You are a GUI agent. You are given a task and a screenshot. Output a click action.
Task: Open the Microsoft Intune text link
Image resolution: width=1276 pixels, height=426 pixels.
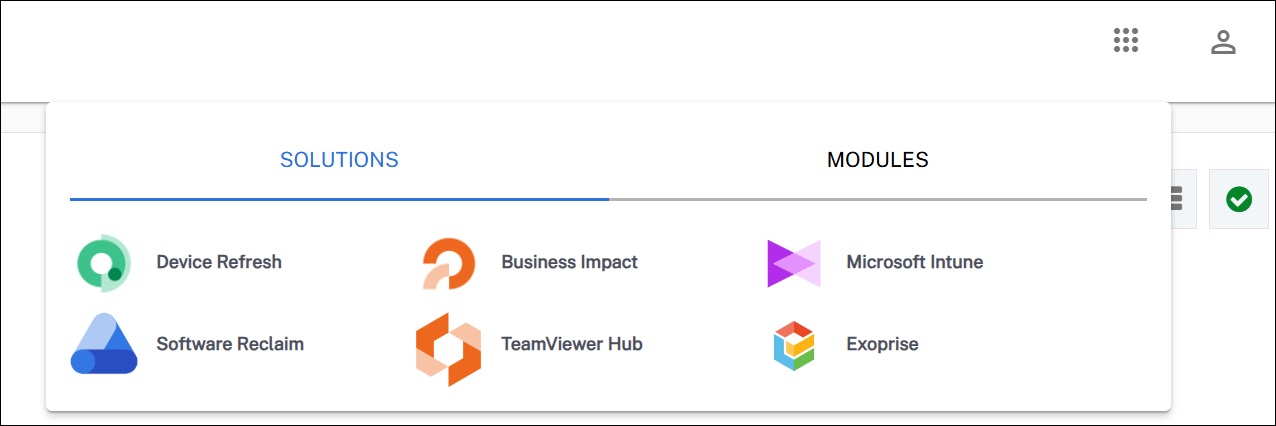pyautogui.click(x=914, y=262)
